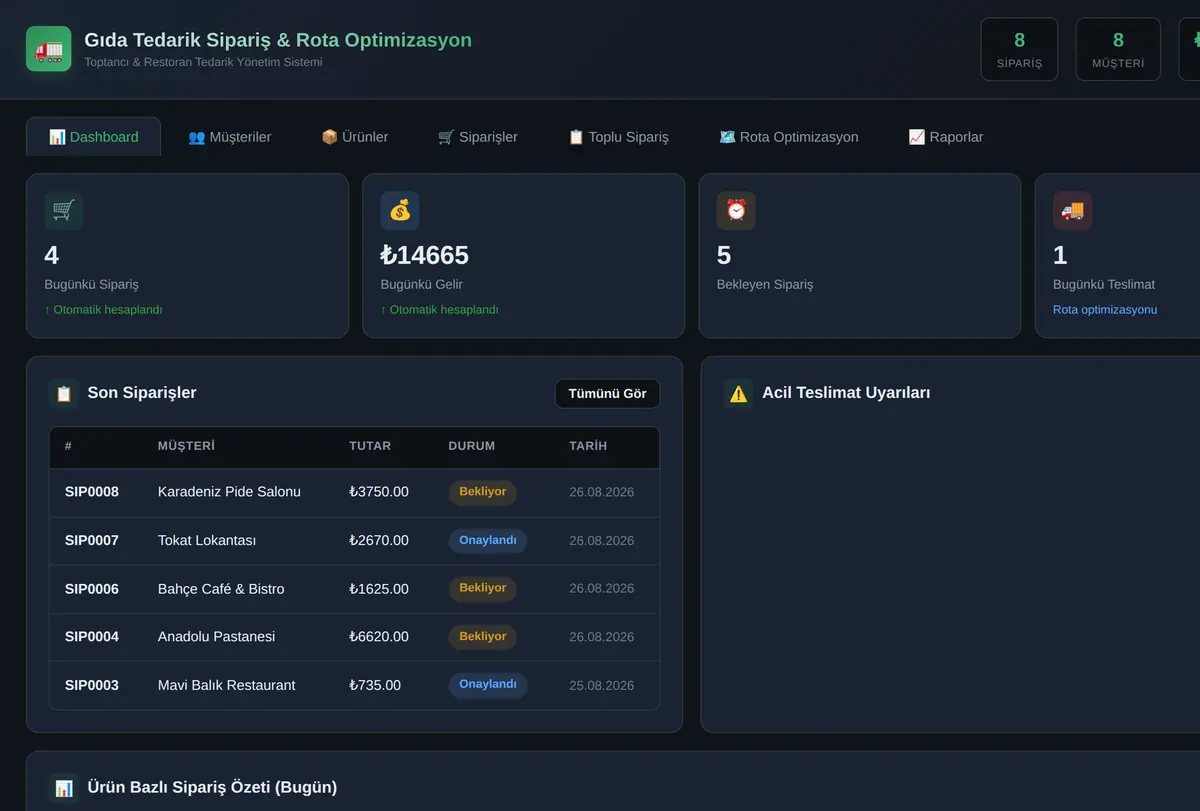Click the Bekliyor badge for SIP0008
This screenshot has height=811, width=1200.
(x=483, y=492)
